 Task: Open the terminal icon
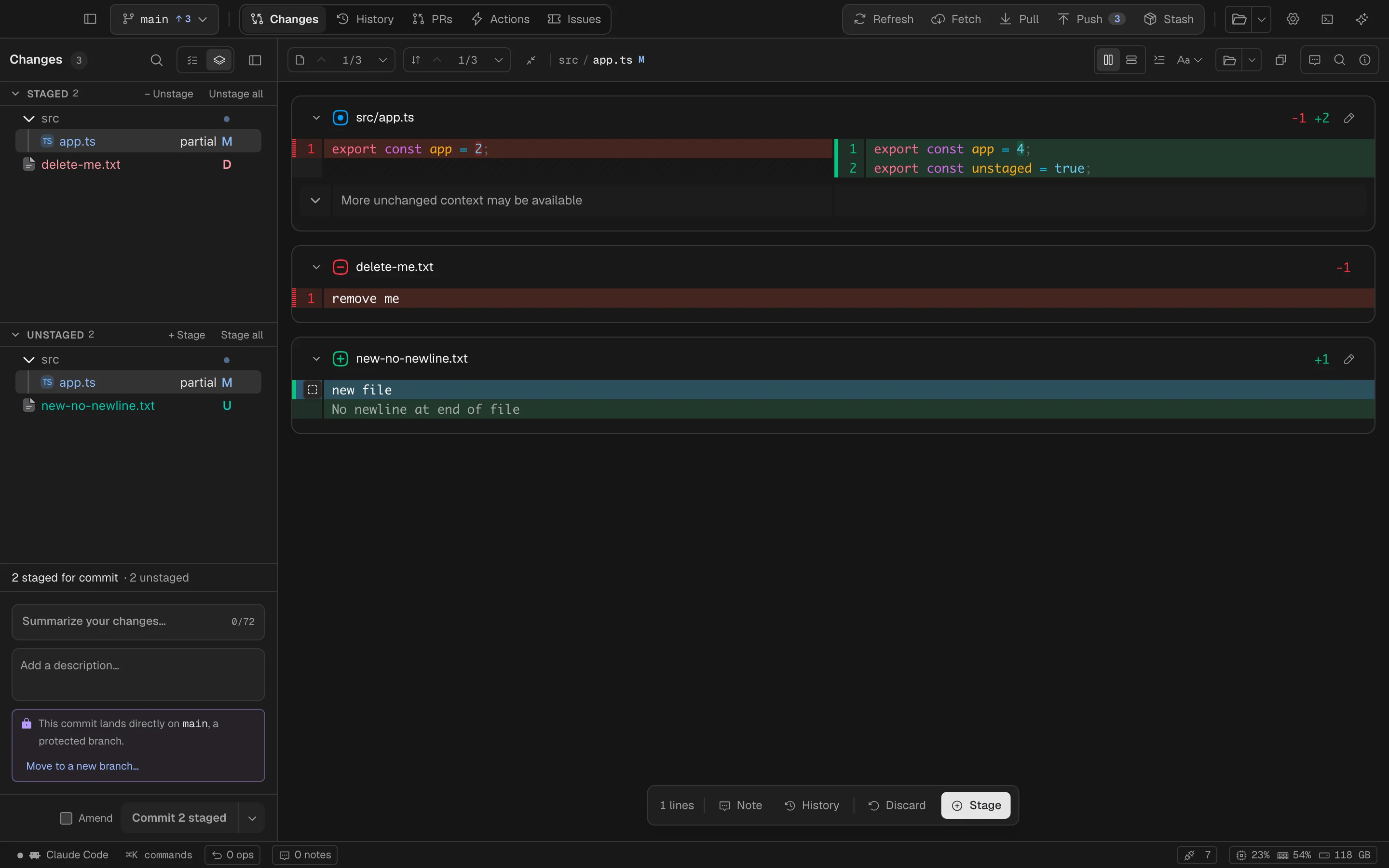click(x=1327, y=19)
